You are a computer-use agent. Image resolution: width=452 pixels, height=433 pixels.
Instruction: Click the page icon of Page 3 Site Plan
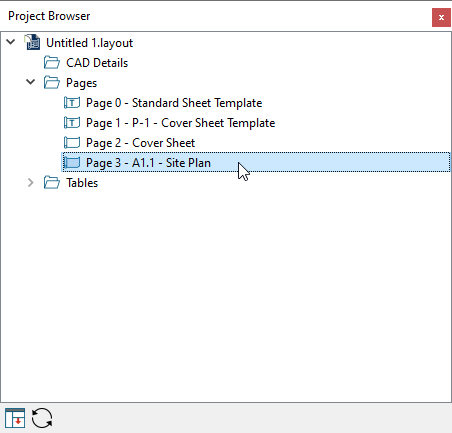click(x=72, y=163)
